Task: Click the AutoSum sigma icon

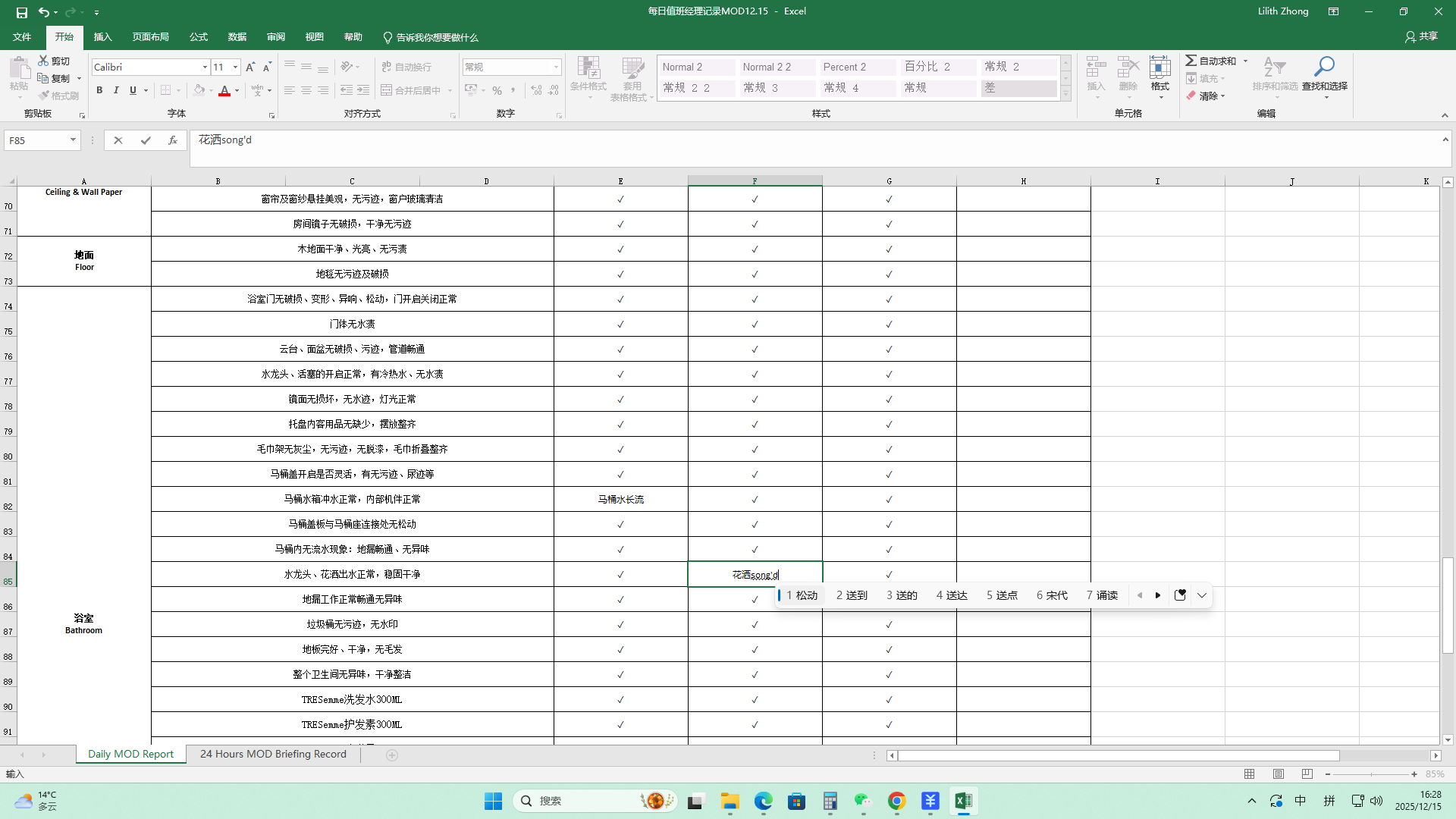Action: (x=1191, y=61)
